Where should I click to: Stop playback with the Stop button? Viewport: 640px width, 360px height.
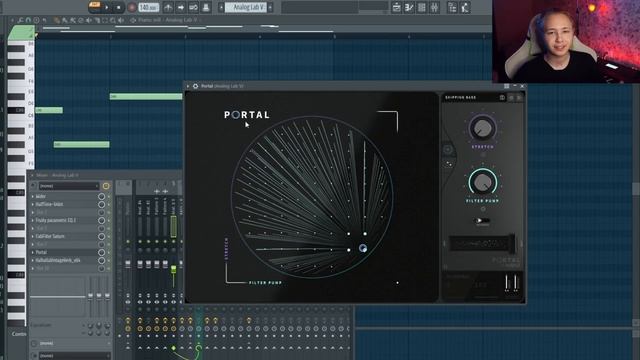(x=118, y=7)
